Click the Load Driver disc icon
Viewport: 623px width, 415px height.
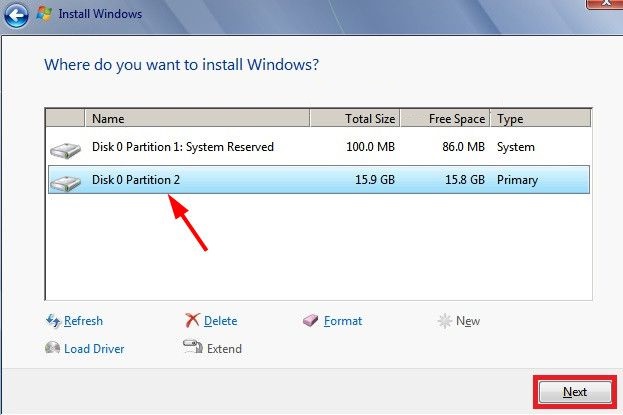(x=52, y=348)
